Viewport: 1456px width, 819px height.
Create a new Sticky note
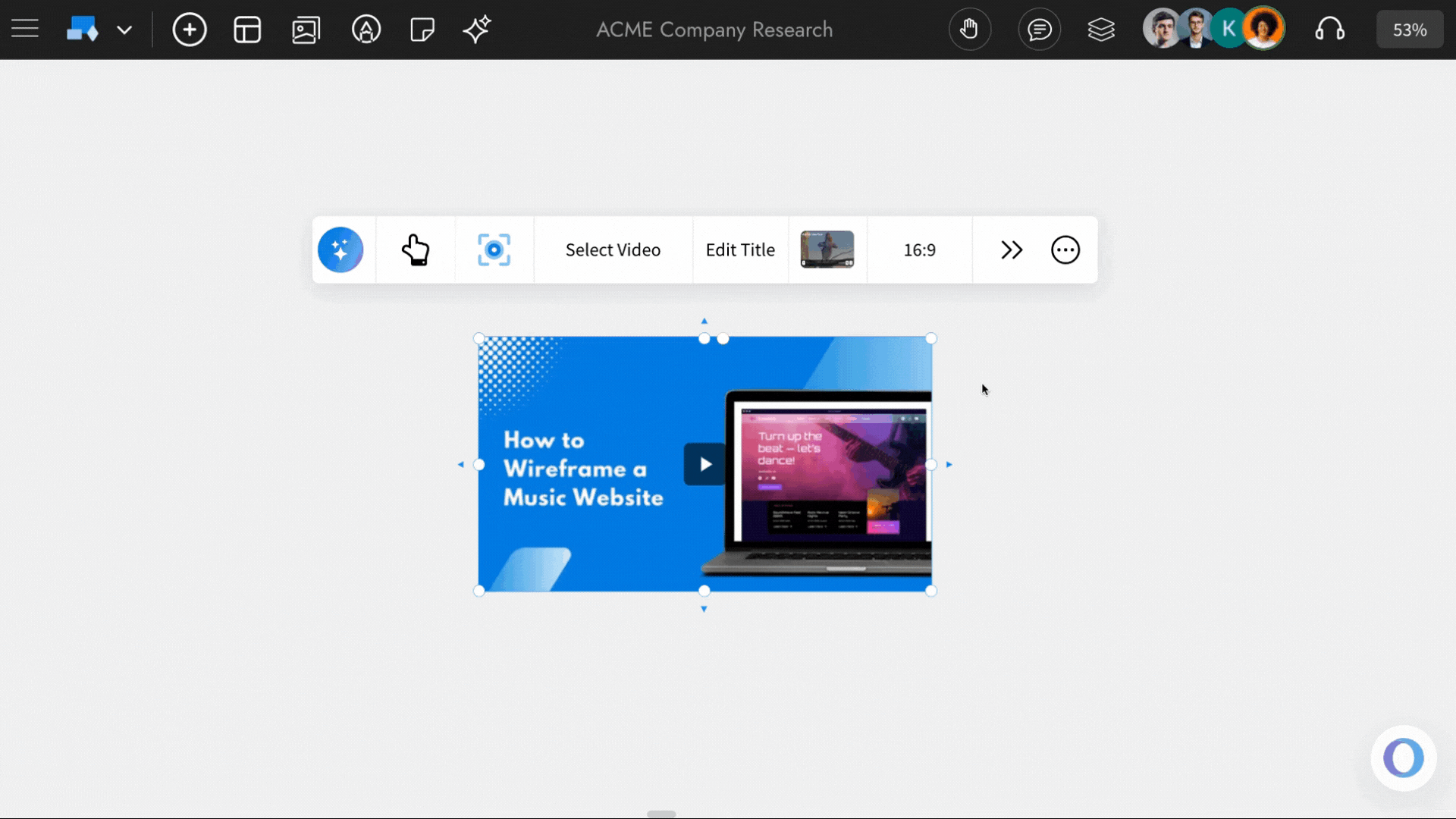422,29
